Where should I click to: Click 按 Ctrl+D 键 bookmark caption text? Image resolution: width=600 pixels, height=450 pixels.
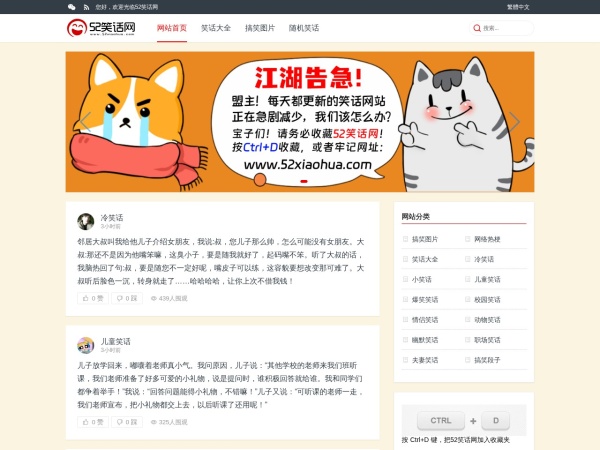coord(456,440)
